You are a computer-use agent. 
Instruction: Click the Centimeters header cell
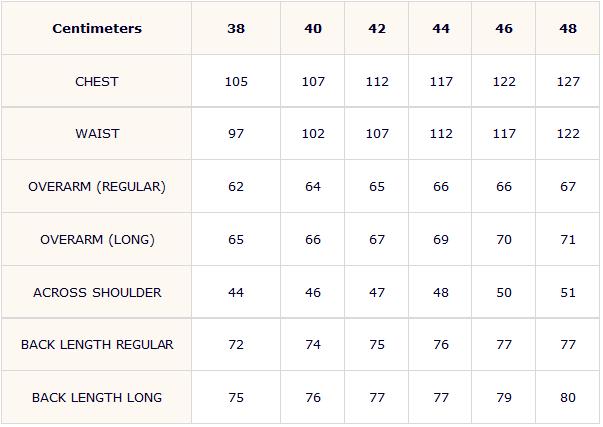tap(97, 28)
